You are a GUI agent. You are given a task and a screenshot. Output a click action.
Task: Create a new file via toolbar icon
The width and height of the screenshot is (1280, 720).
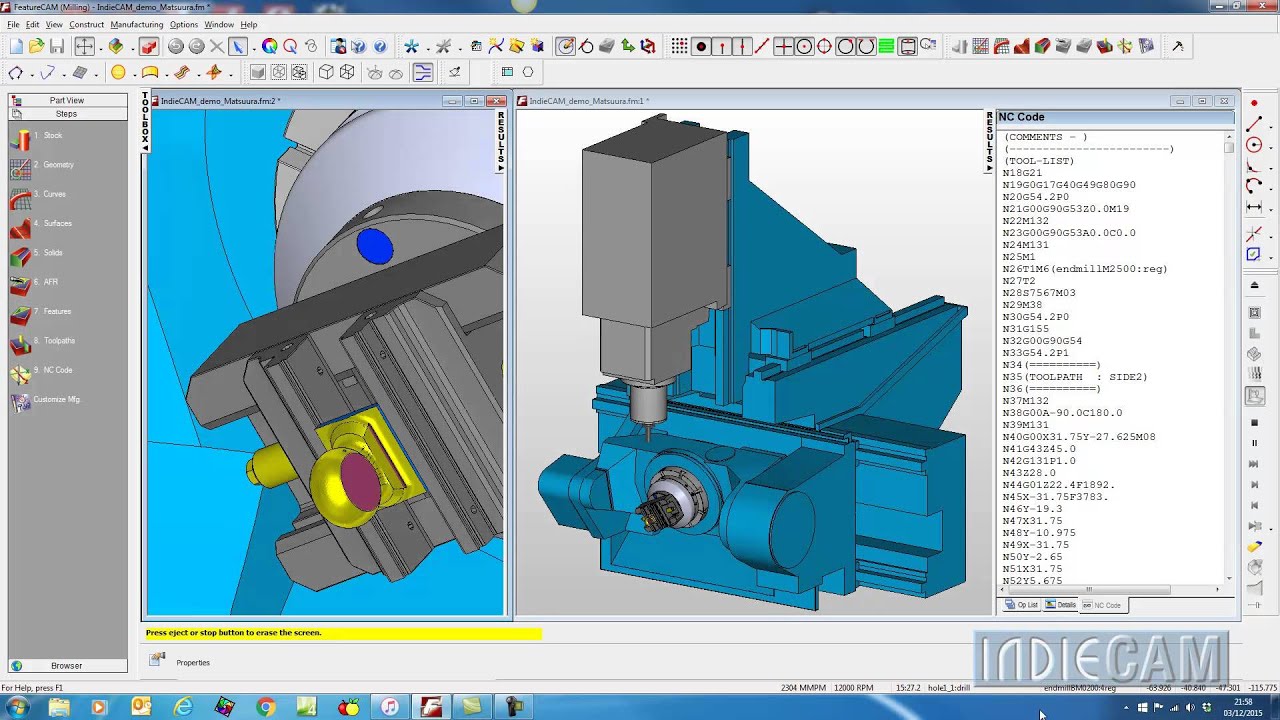16,46
